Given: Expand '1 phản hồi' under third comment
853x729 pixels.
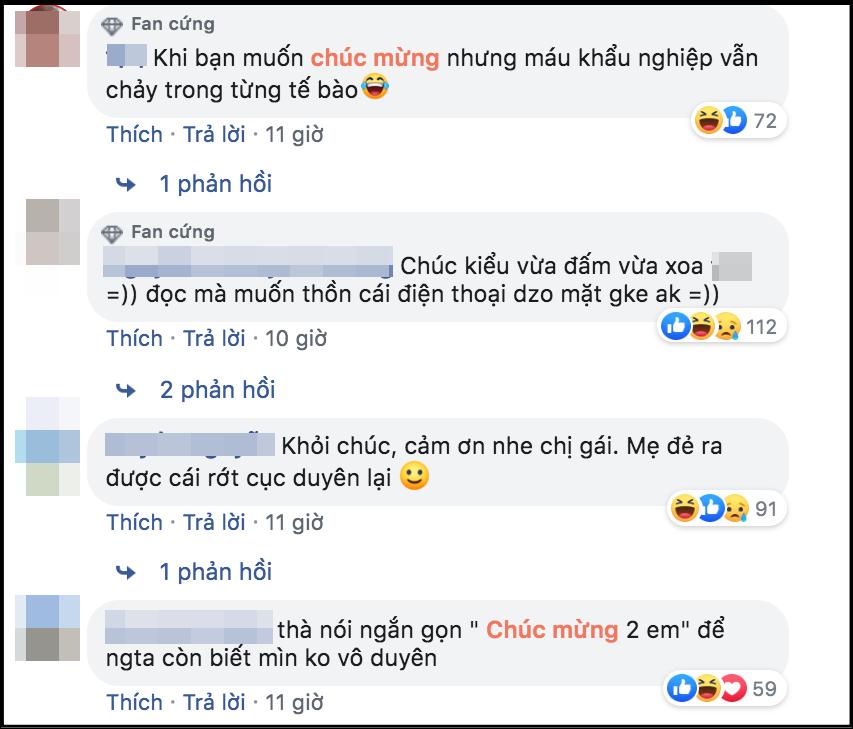Looking at the screenshot, I should [x=215, y=572].
